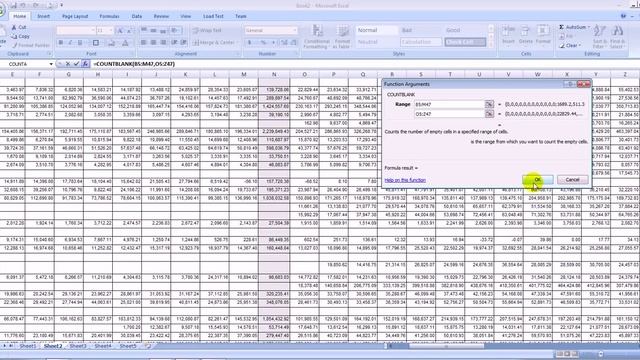
Task: Select the Normal cell style
Action: click(x=376, y=31)
